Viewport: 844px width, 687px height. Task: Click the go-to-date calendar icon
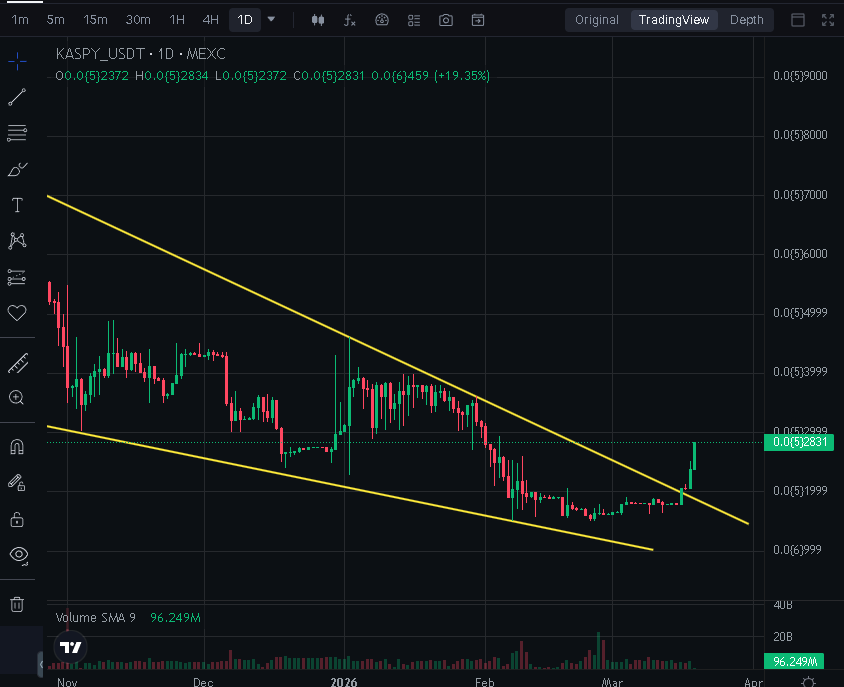point(478,20)
